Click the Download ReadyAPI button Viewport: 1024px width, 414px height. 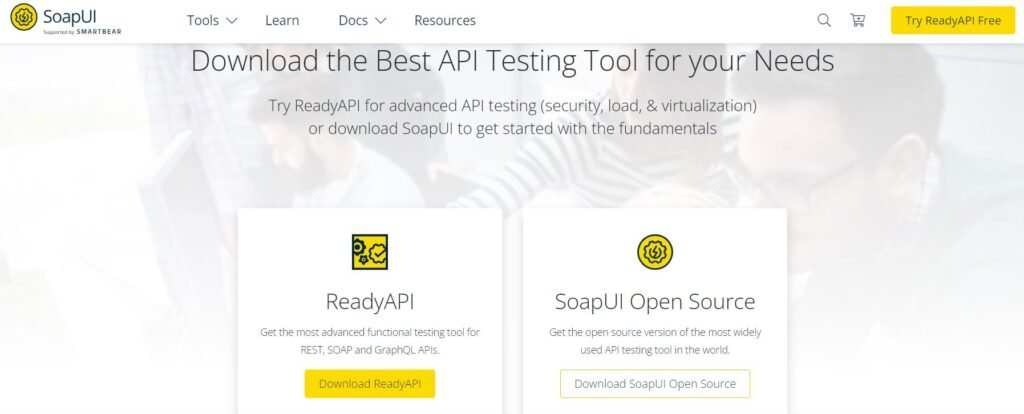coord(370,384)
